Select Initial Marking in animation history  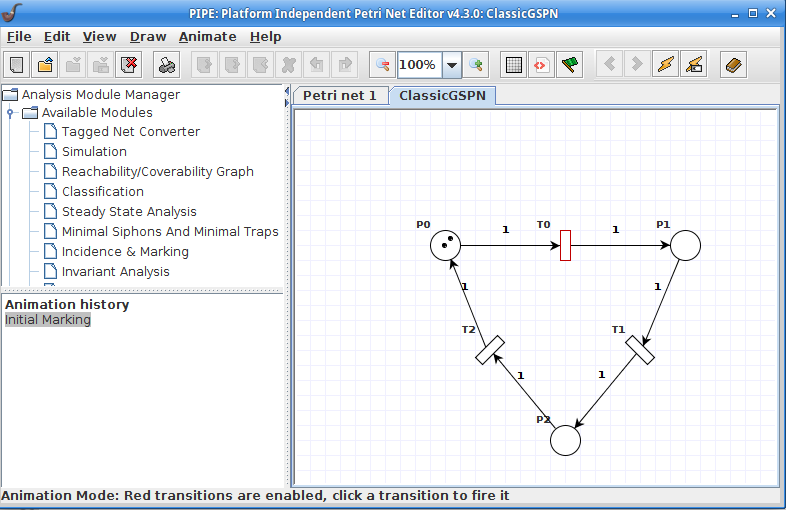point(47,320)
